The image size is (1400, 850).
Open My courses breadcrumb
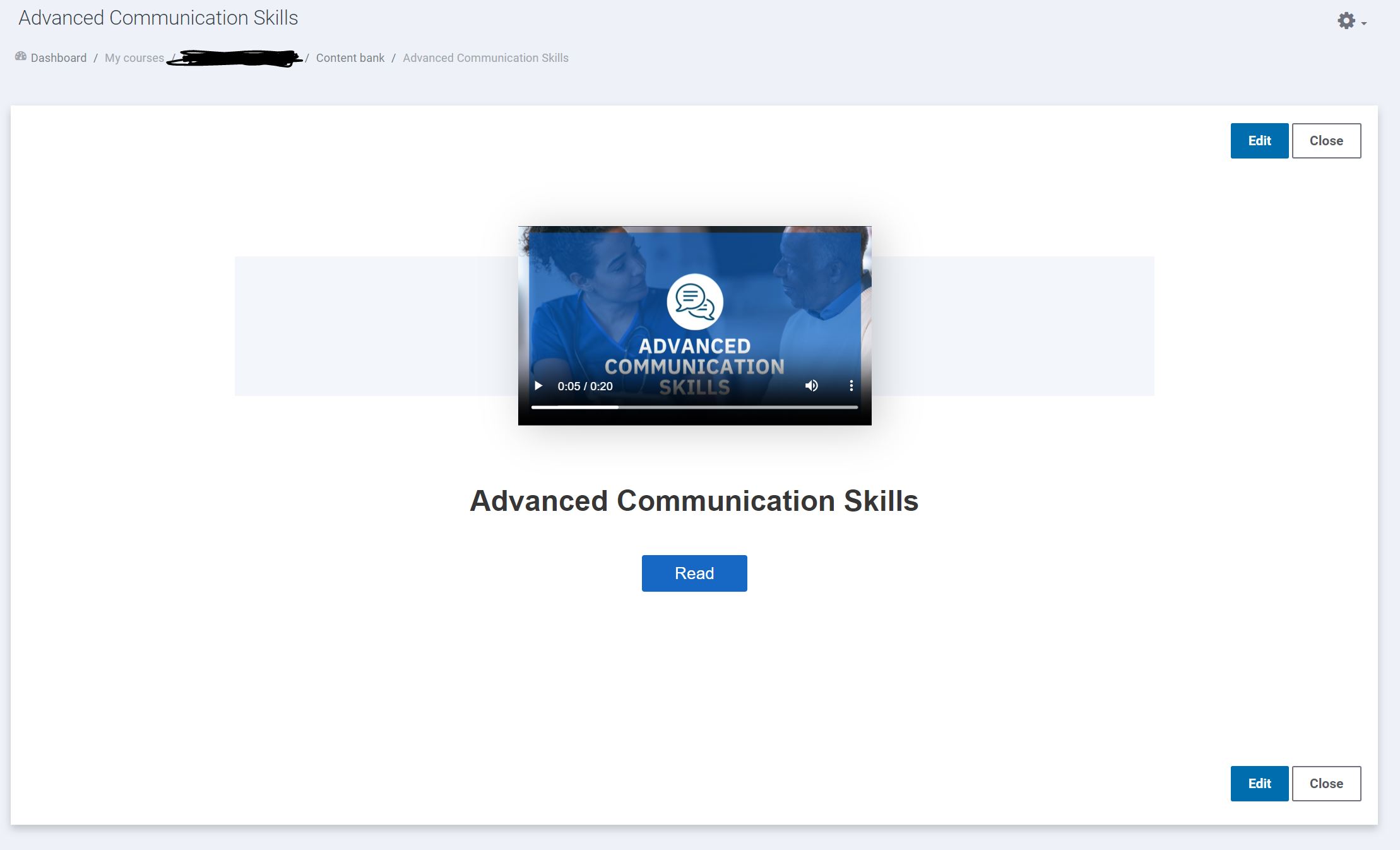pyautogui.click(x=134, y=57)
